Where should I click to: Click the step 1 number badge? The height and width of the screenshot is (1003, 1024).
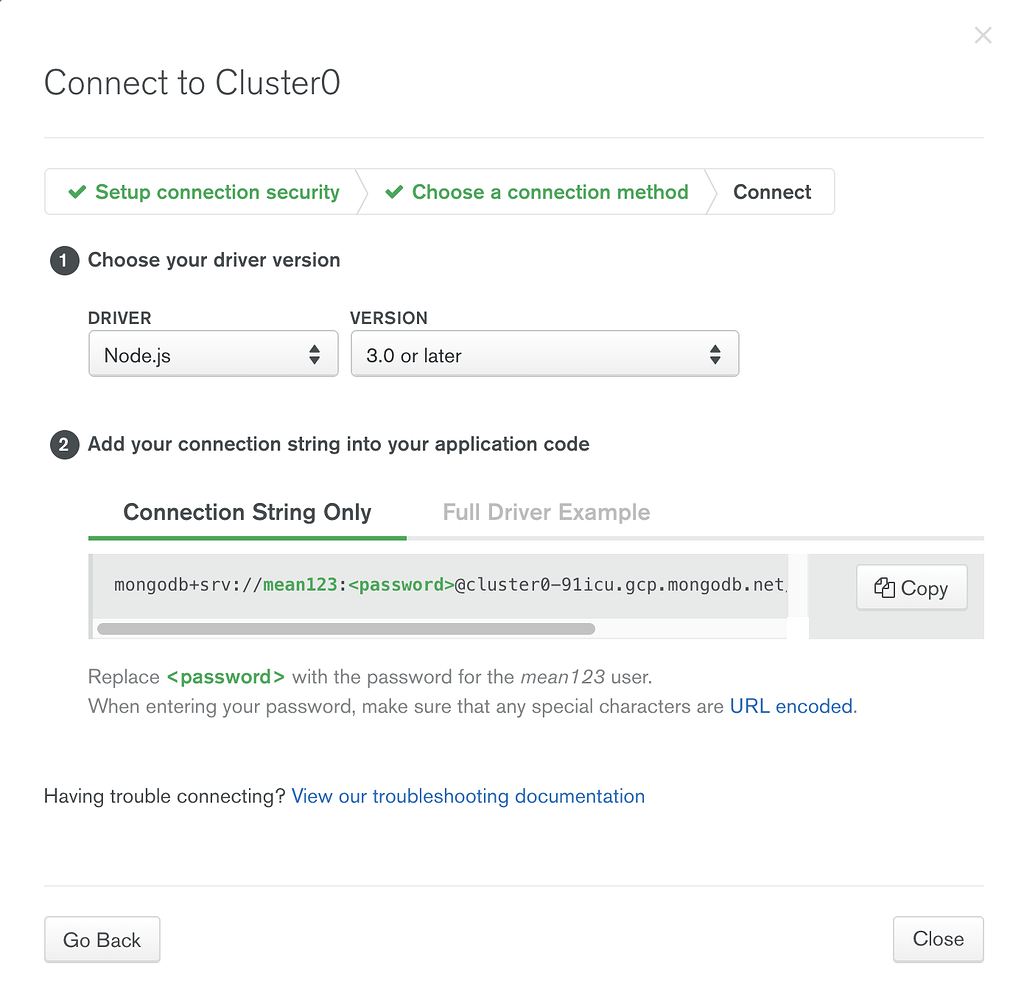[64, 261]
